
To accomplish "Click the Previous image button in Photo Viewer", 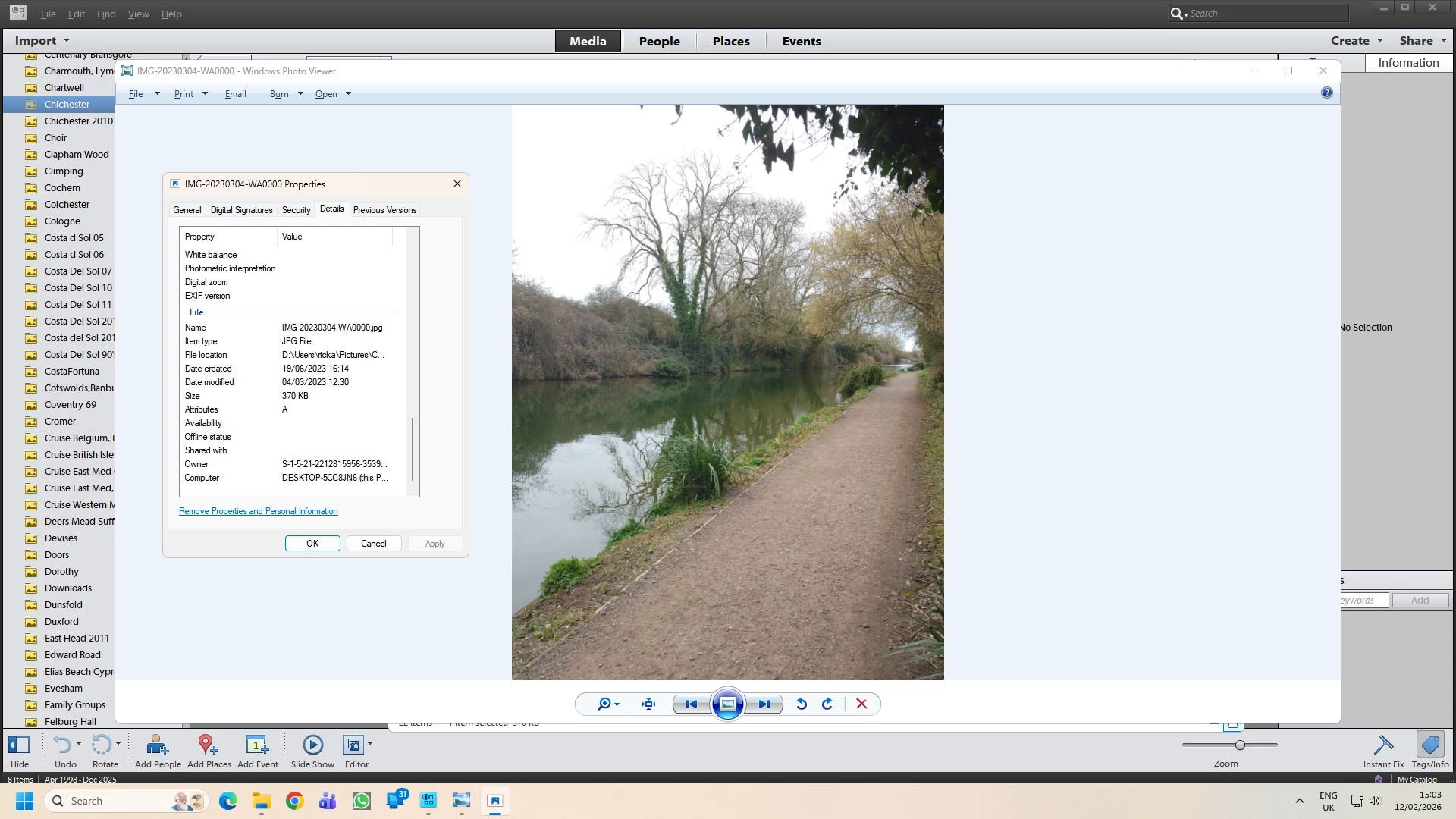I will (x=691, y=704).
